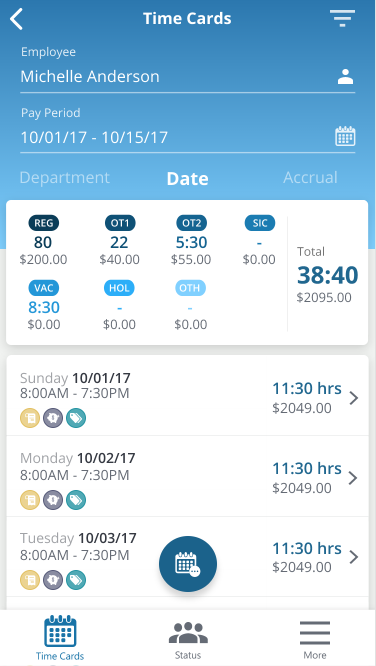
Task: Open the filter icon at top right
Action: (x=342, y=19)
